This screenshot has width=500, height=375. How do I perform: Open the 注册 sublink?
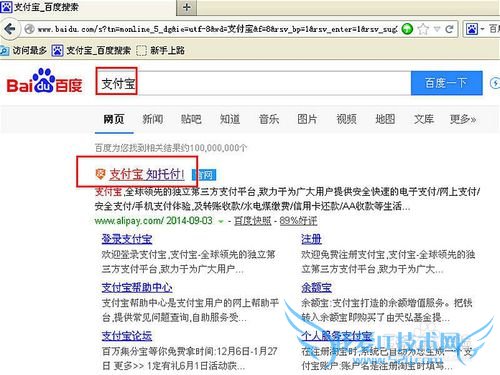(x=311, y=239)
